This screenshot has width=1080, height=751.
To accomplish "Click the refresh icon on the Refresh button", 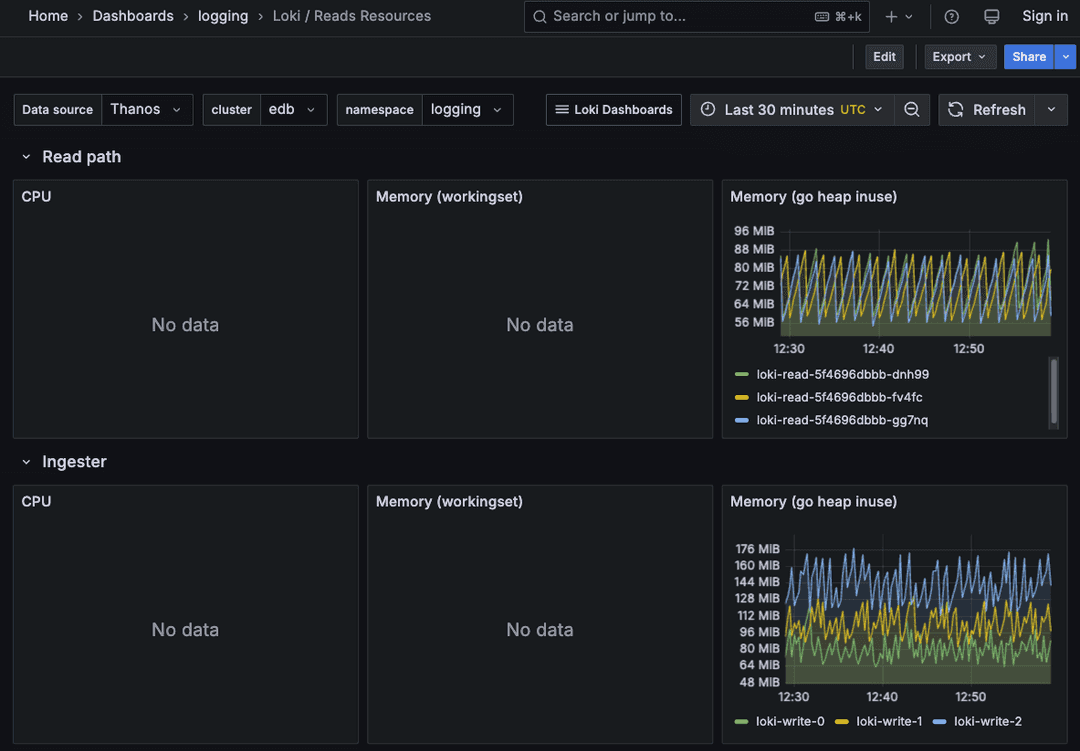I will tap(955, 110).
